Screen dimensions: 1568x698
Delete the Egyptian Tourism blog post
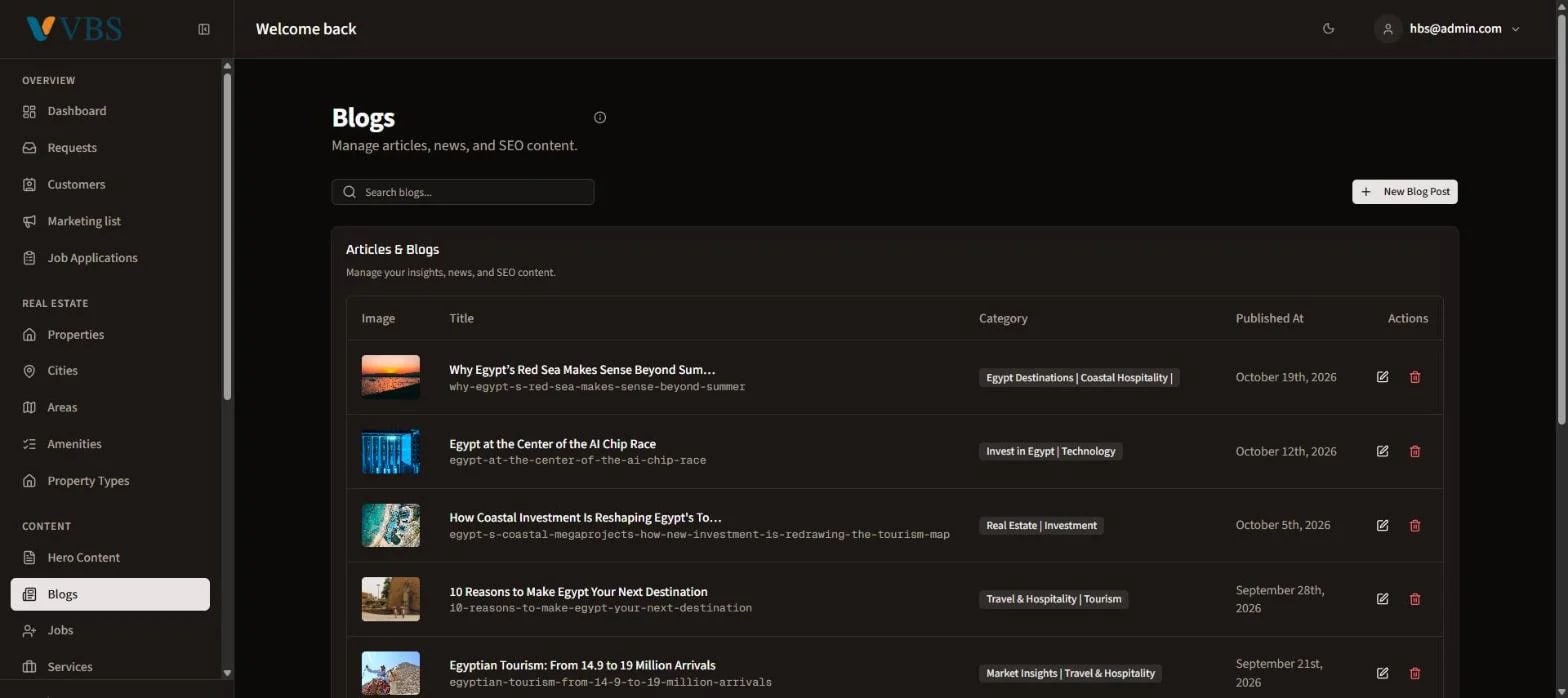click(1415, 673)
